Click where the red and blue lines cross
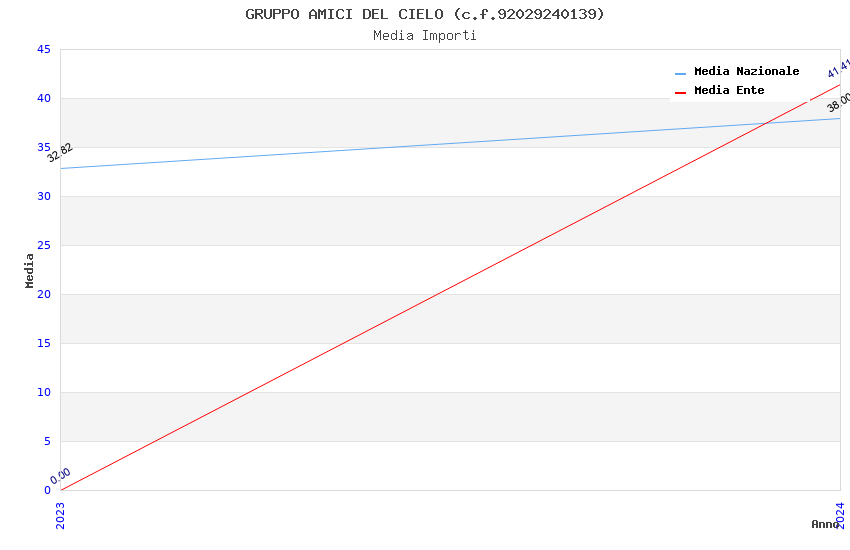Image resolution: width=850 pixels, height=550 pixels. [765, 123]
